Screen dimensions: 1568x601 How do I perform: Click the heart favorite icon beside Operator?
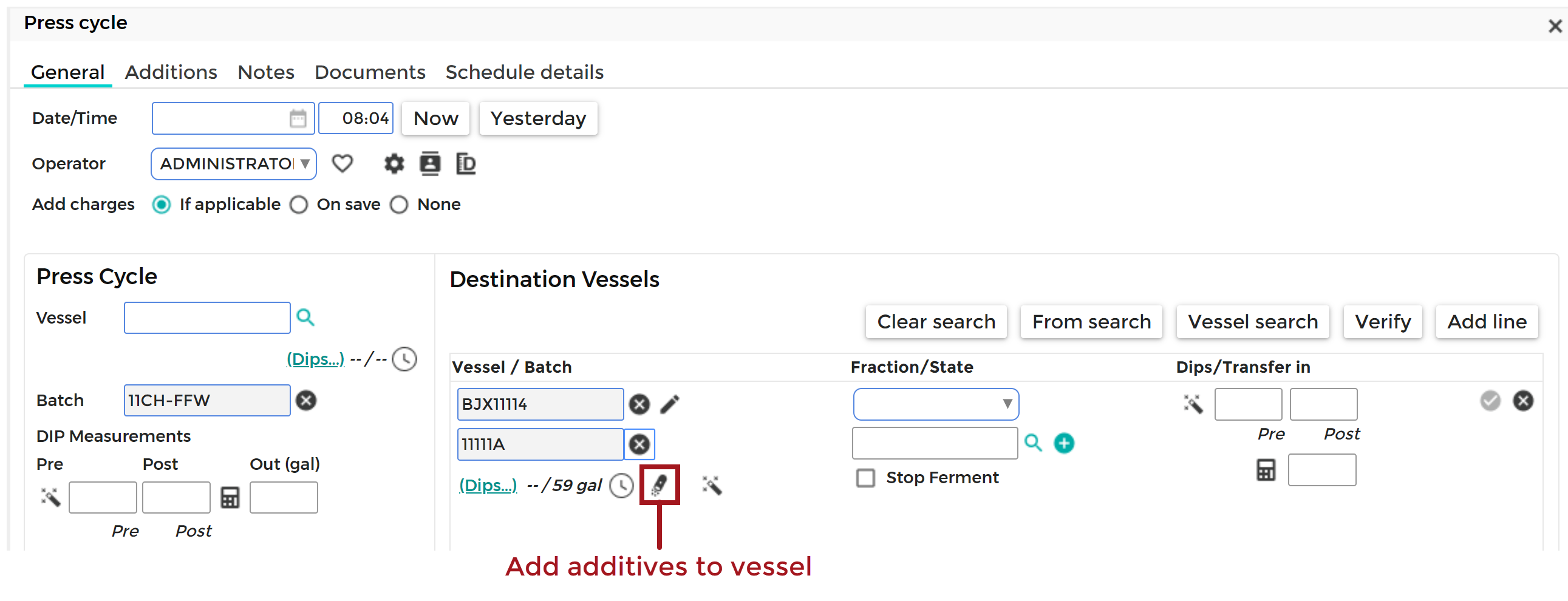342,164
